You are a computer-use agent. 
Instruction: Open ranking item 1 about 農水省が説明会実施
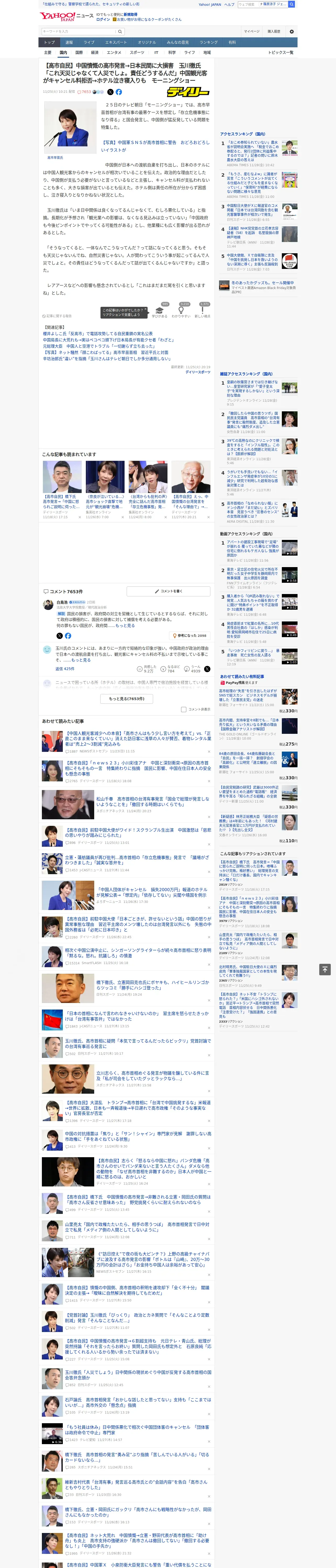[259, 154]
